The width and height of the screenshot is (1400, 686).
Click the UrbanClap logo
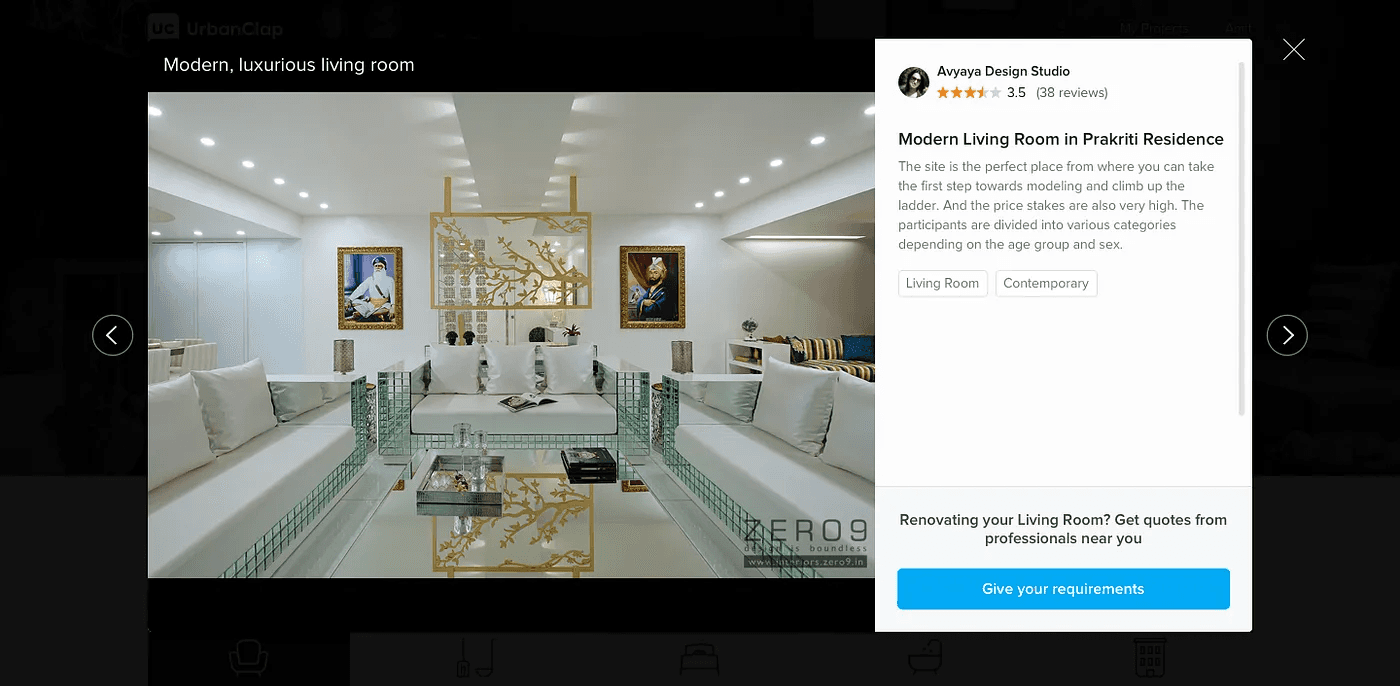[x=216, y=28]
